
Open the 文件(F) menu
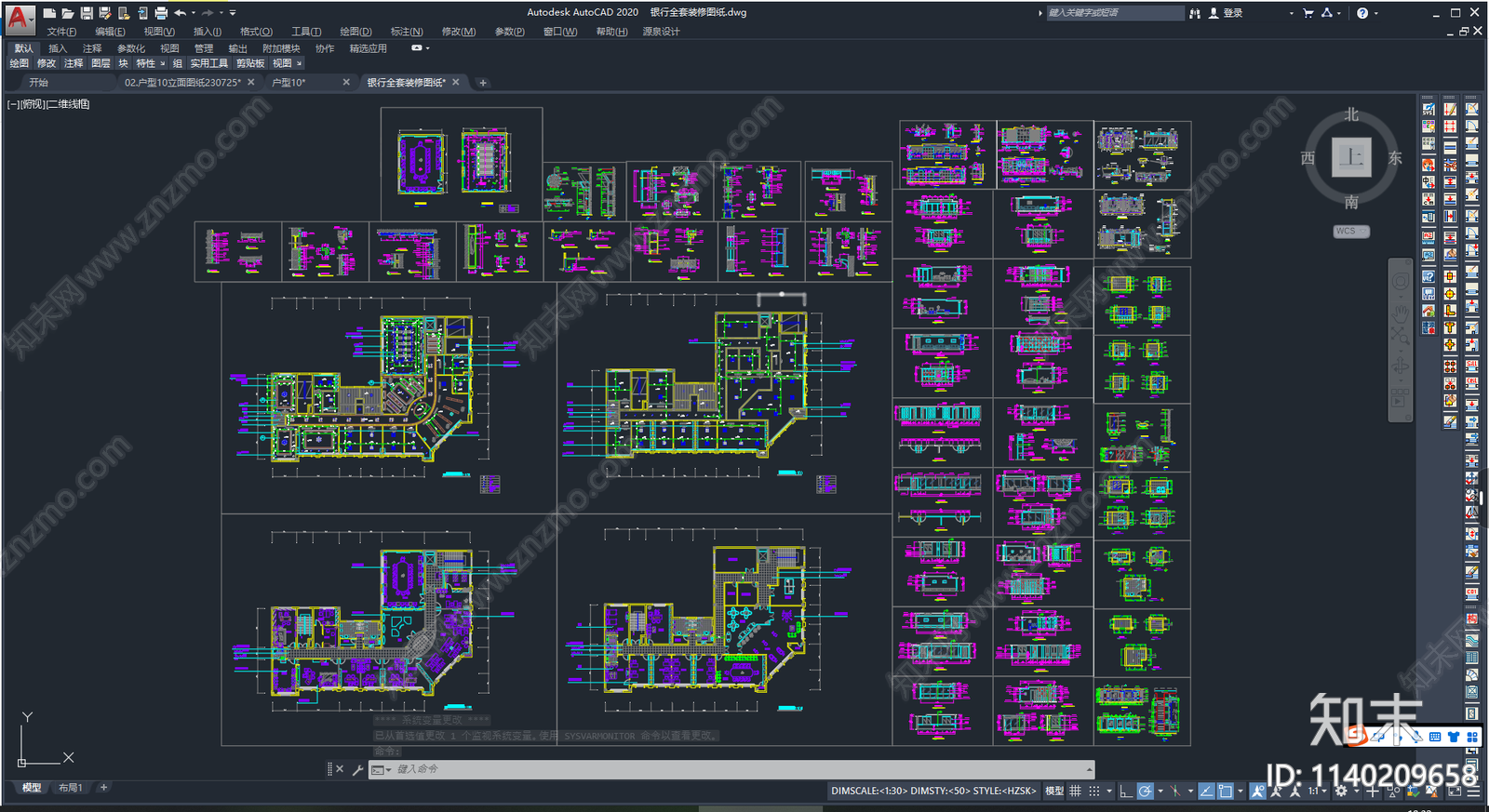pyautogui.click(x=61, y=32)
